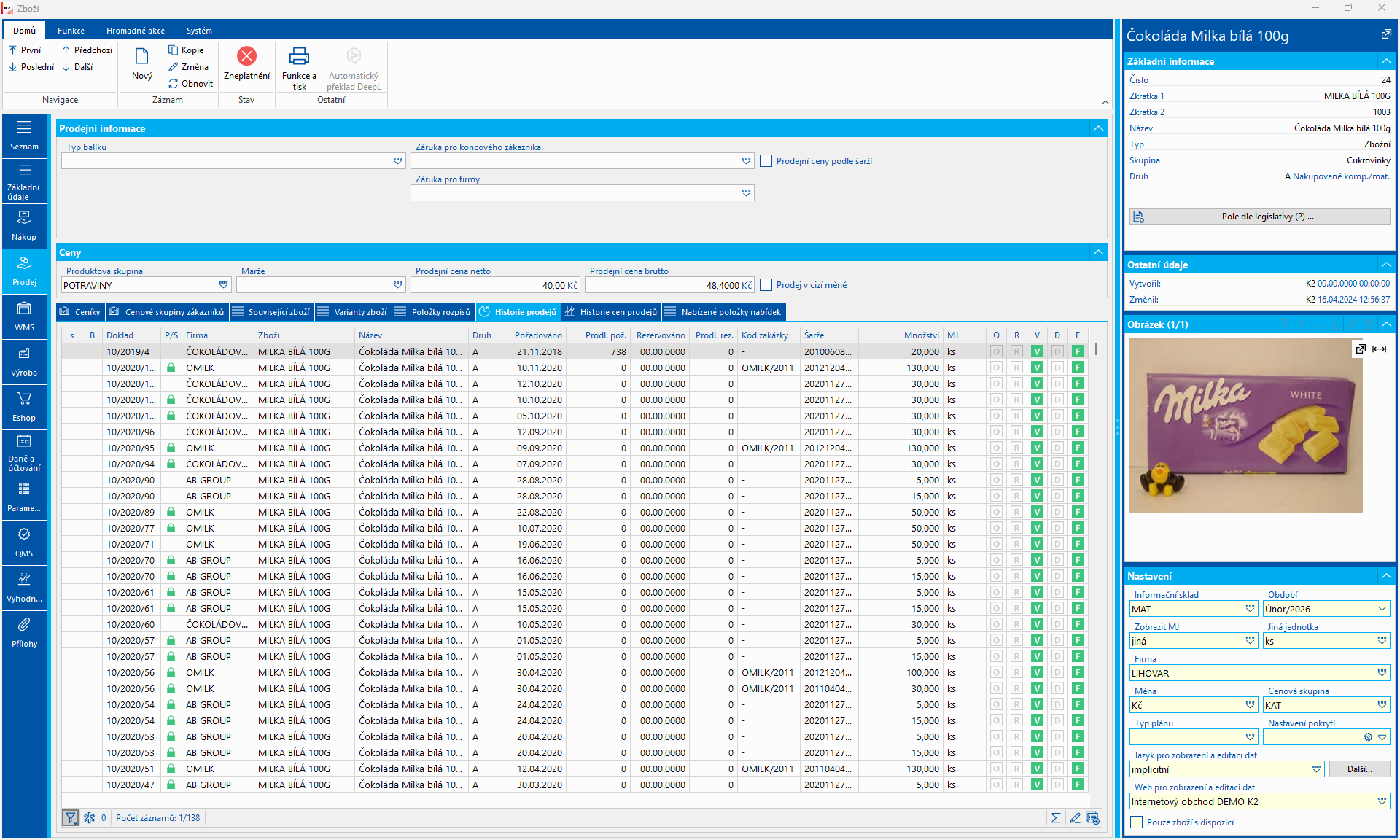Open the Typ balíku dropdown

[397, 161]
